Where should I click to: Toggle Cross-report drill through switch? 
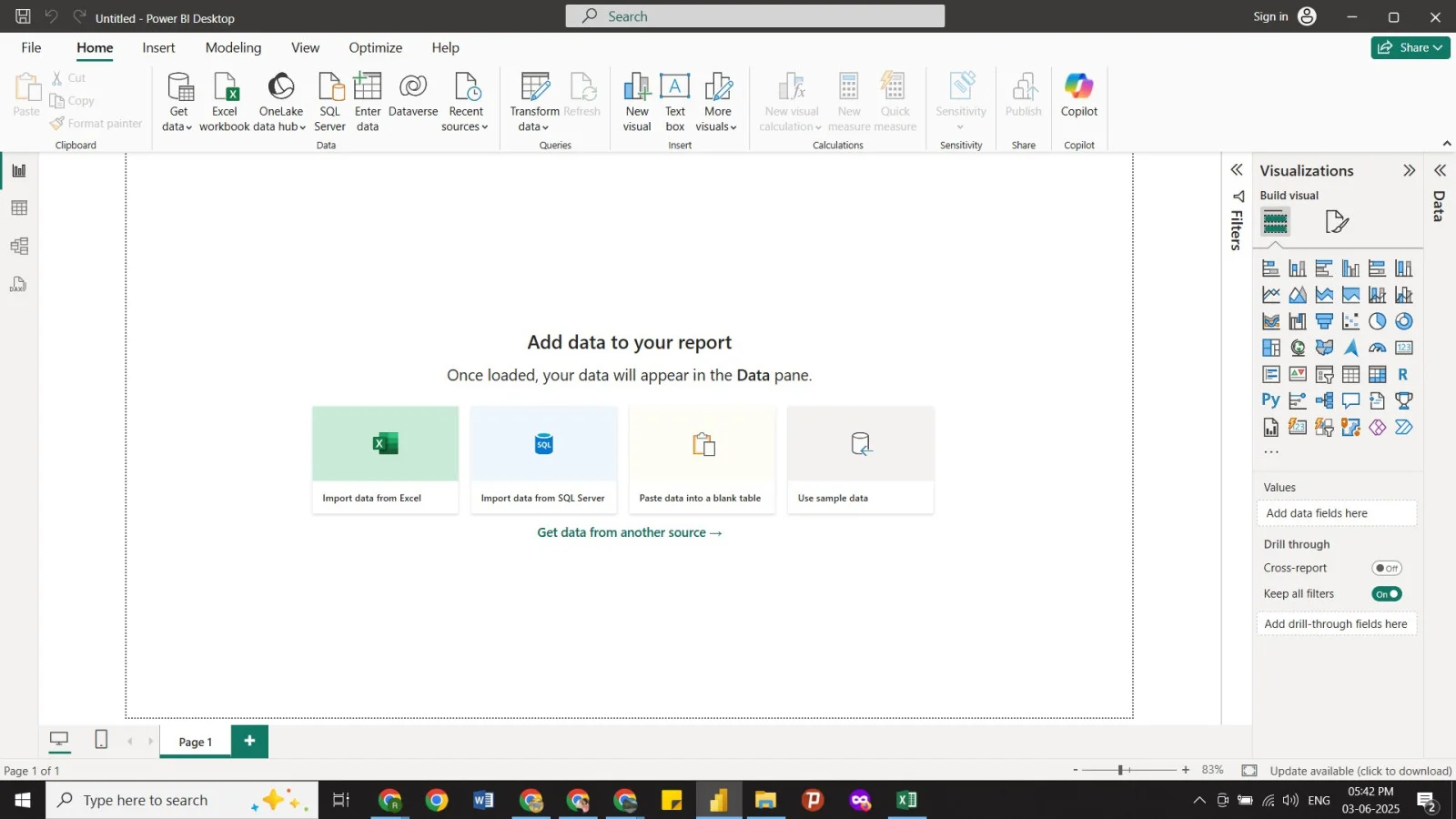click(1387, 568)
